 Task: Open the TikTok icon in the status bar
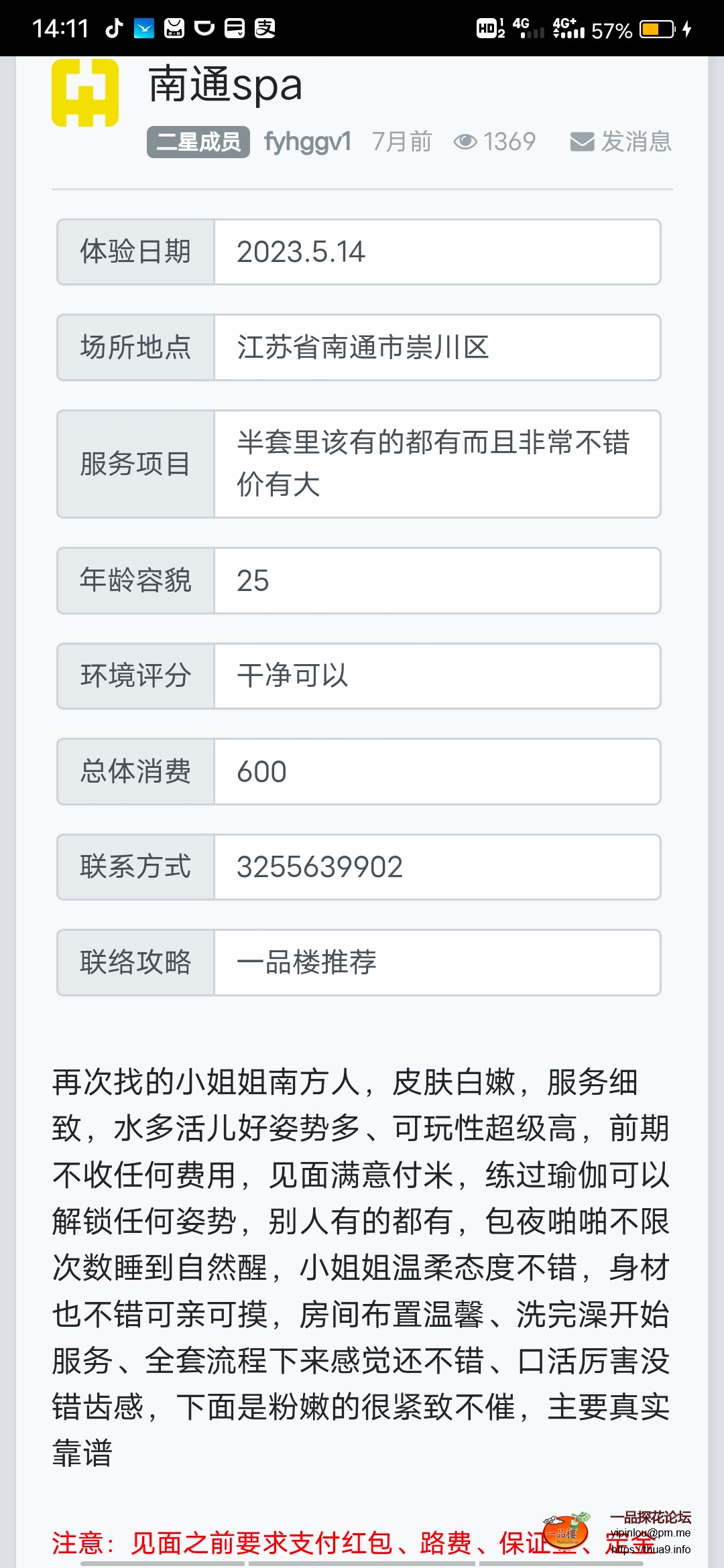(x=113, y=28)
